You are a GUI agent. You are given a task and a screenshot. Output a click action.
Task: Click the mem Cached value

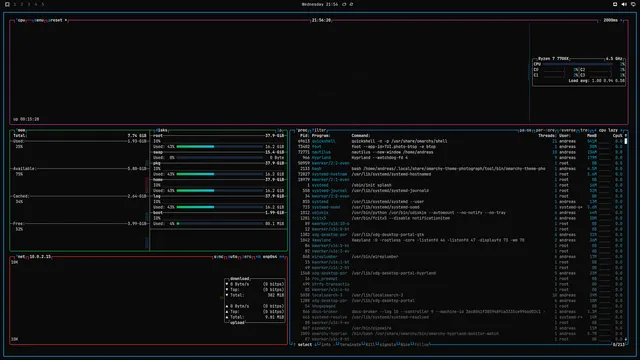(x=137, y=196)
